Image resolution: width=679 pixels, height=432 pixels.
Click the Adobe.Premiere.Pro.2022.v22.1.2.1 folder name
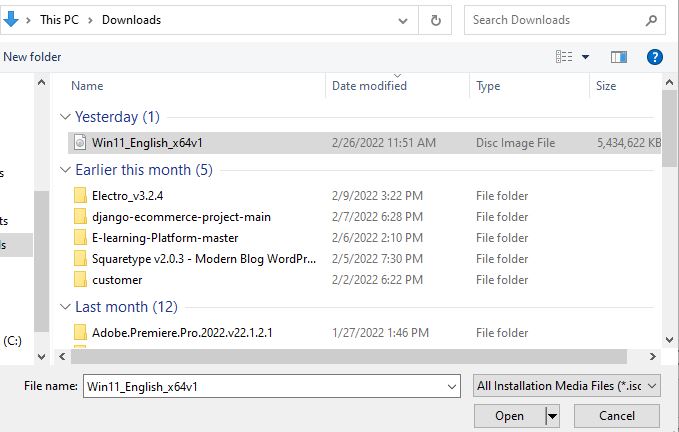click(182, 332)
